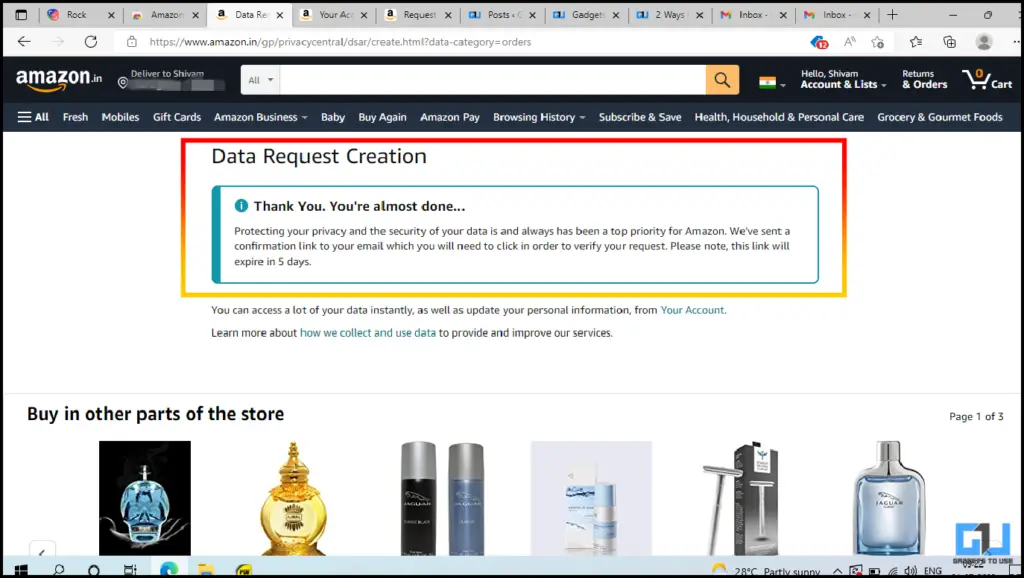1024x578 pixels.
Task: Expand the Browsing History dropdown
Action: pyautogui.click(x=539, y=117)
